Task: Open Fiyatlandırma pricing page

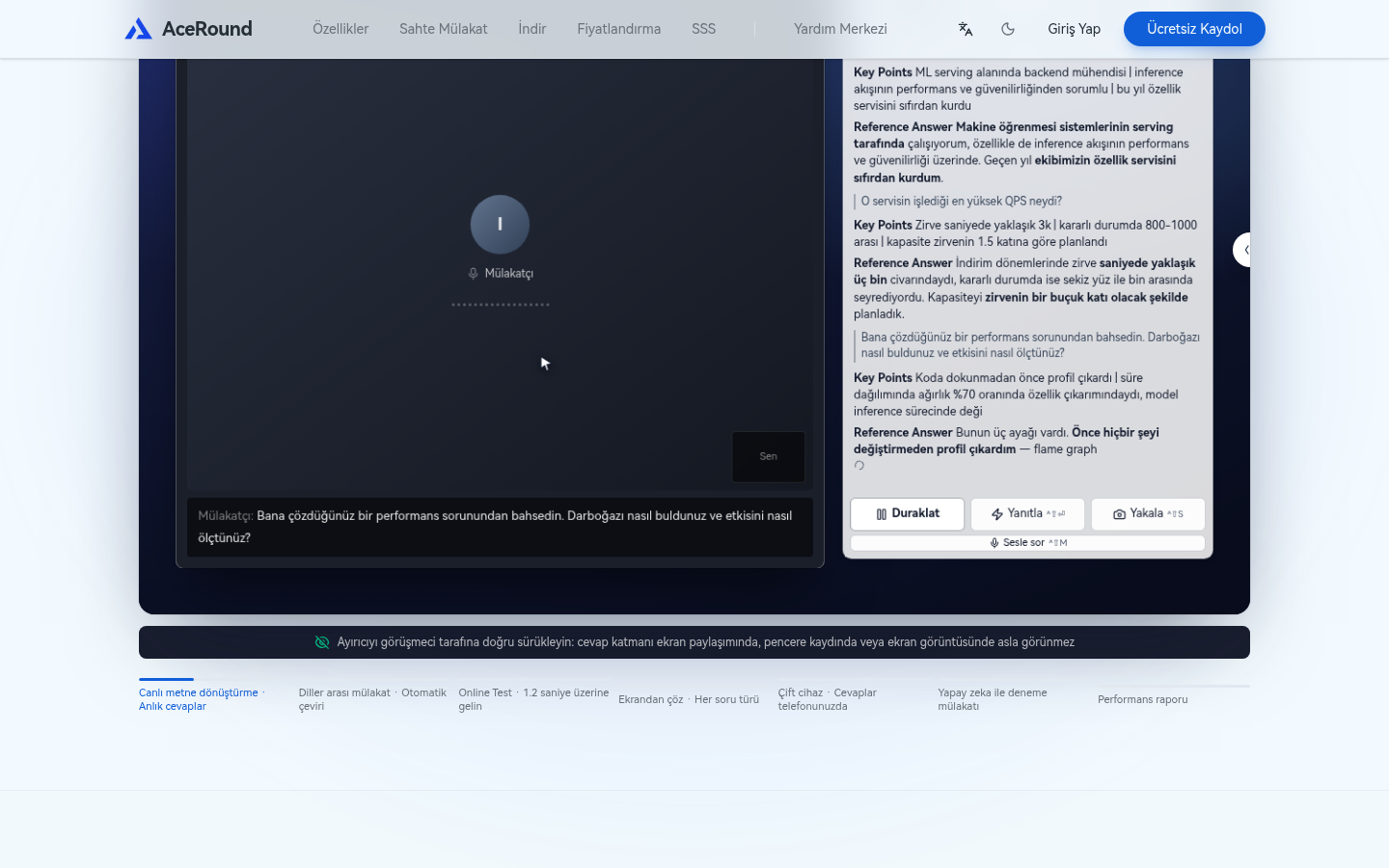Action: [619, 29]
